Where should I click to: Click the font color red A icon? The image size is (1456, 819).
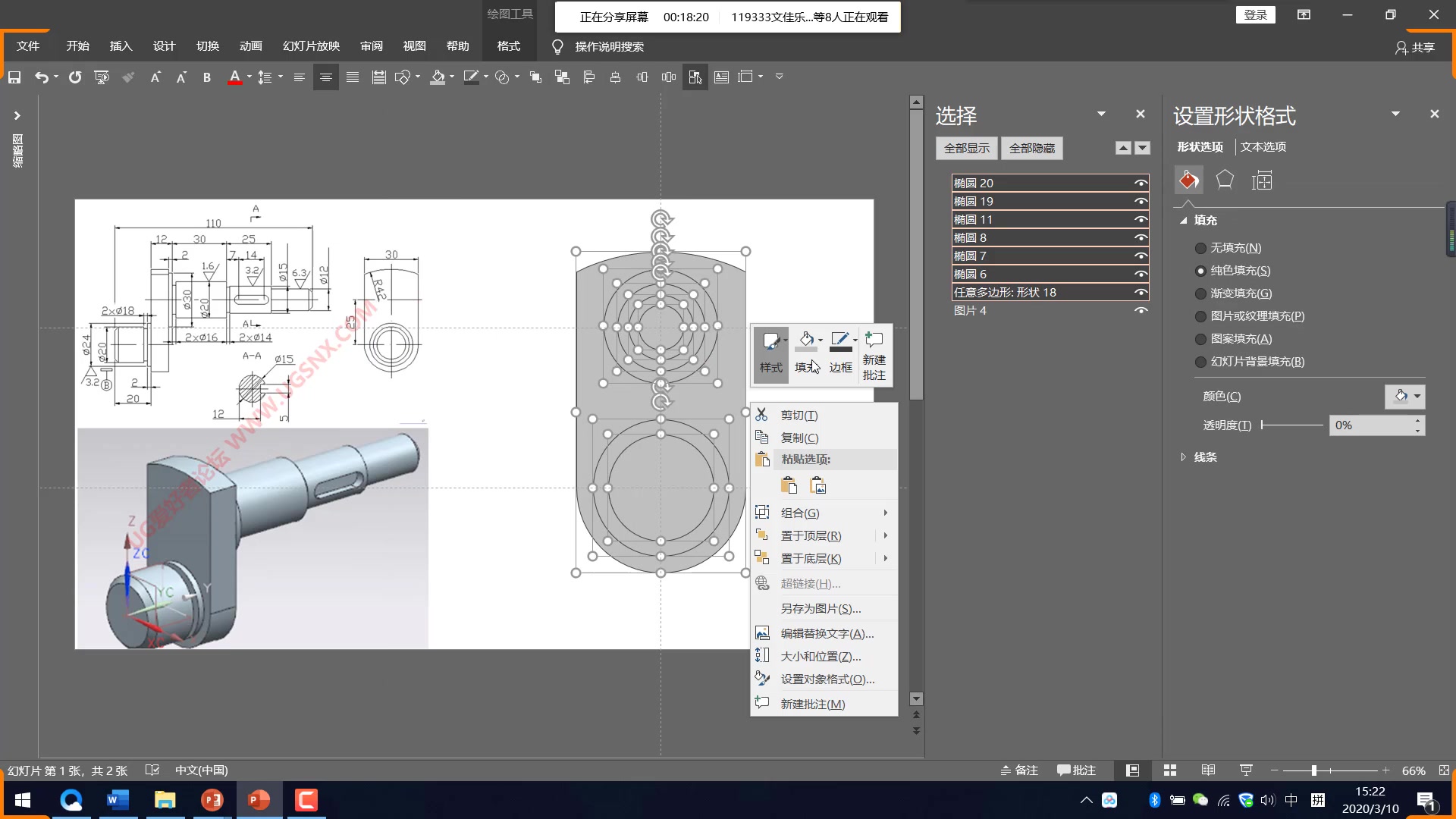pyautogui.click(x=234, y=77)
